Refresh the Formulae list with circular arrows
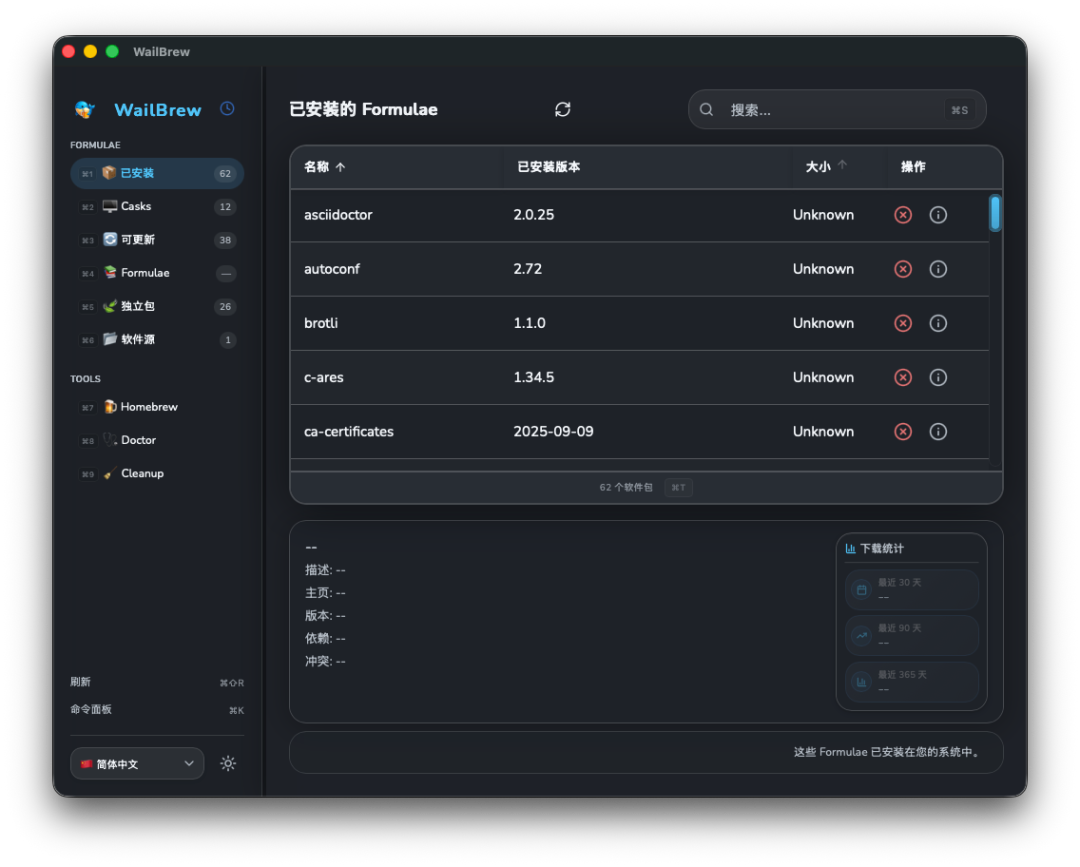The width and height of the screenshot is (1080, 867). click(562, 109)
